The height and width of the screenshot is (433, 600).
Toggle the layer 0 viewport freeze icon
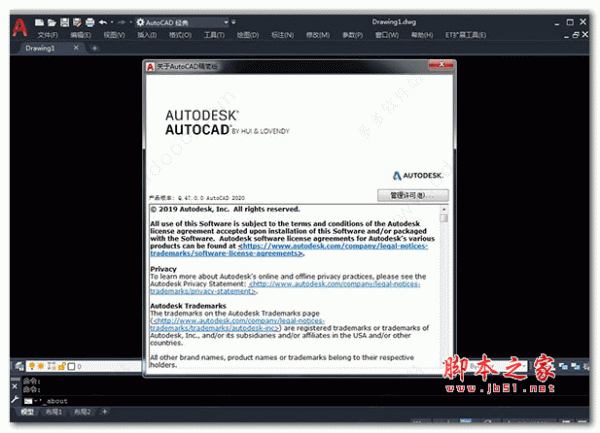[51, 366]
